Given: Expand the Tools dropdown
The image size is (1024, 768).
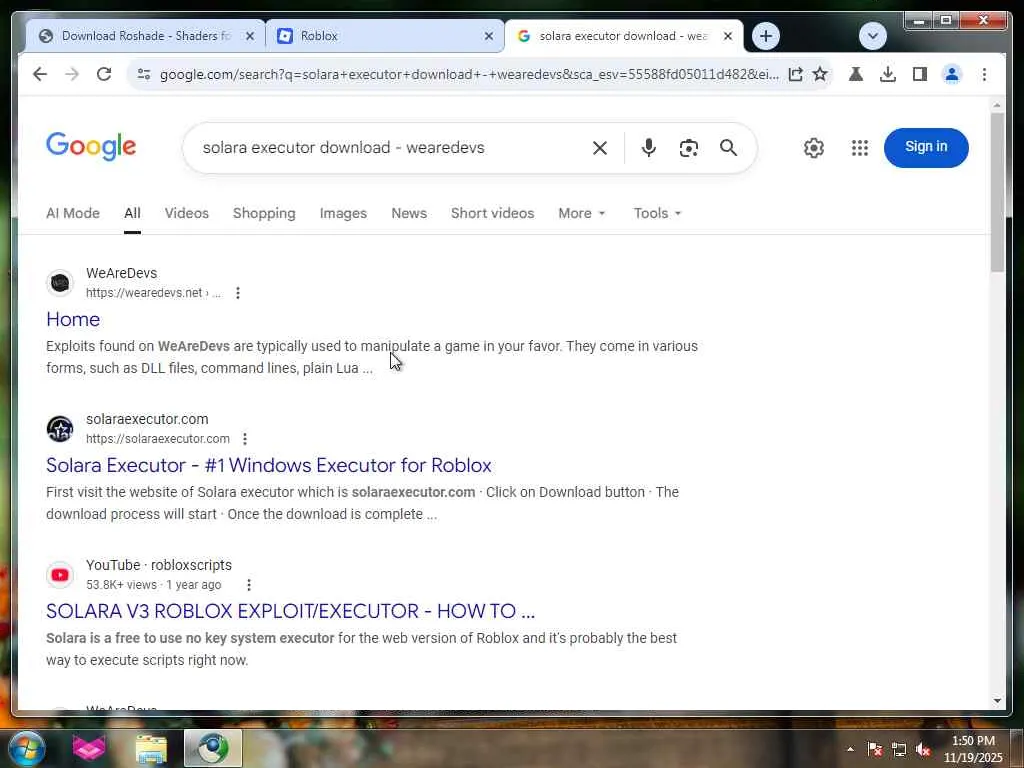Looking at the screenshot, I should click(658, 214).
